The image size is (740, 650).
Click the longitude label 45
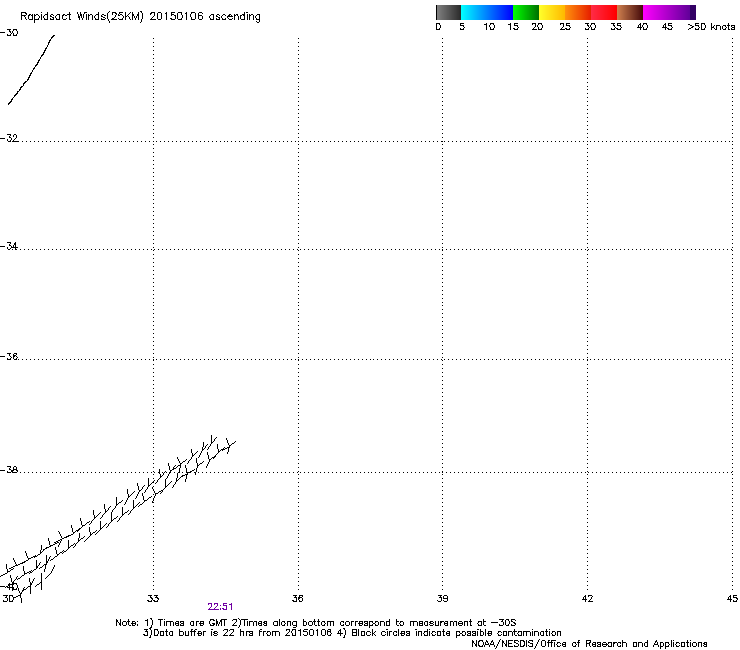coord(732,599)
